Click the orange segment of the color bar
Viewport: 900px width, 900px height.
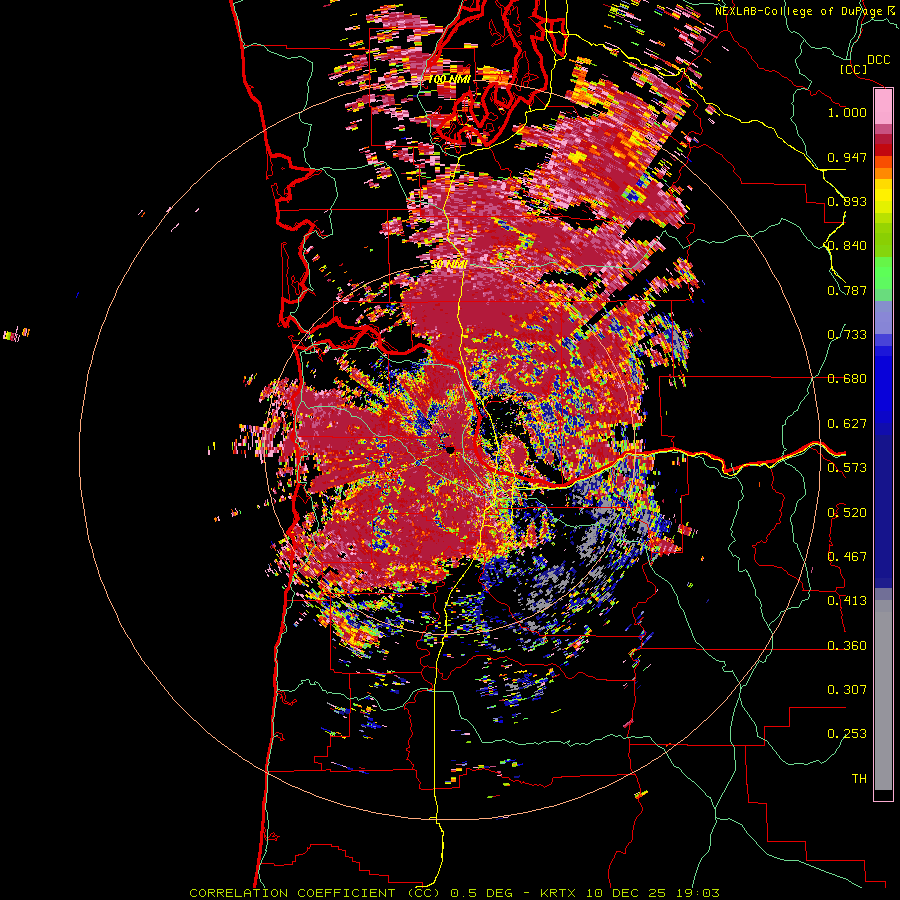click(883, 173)
